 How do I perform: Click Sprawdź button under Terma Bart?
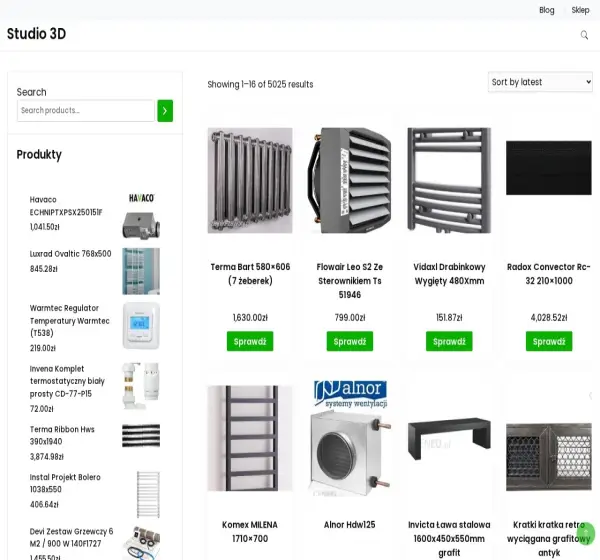pos(250,341)
